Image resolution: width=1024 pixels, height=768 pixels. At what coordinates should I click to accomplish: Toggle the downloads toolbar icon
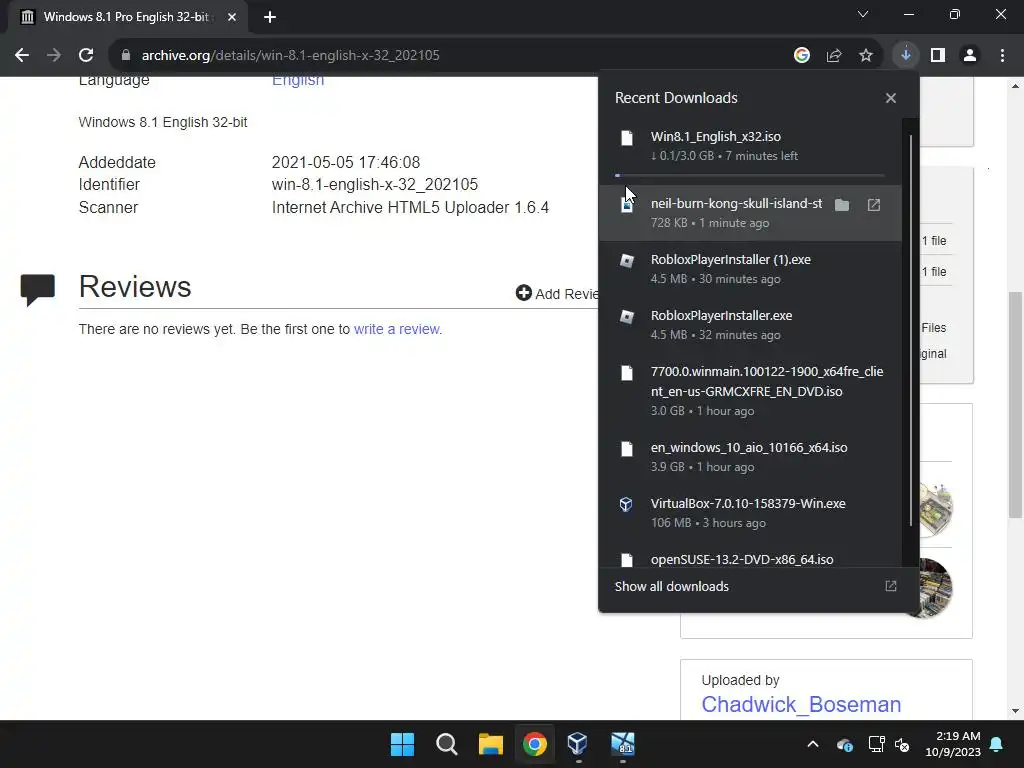pyautogui.click(x=905, y=56)
